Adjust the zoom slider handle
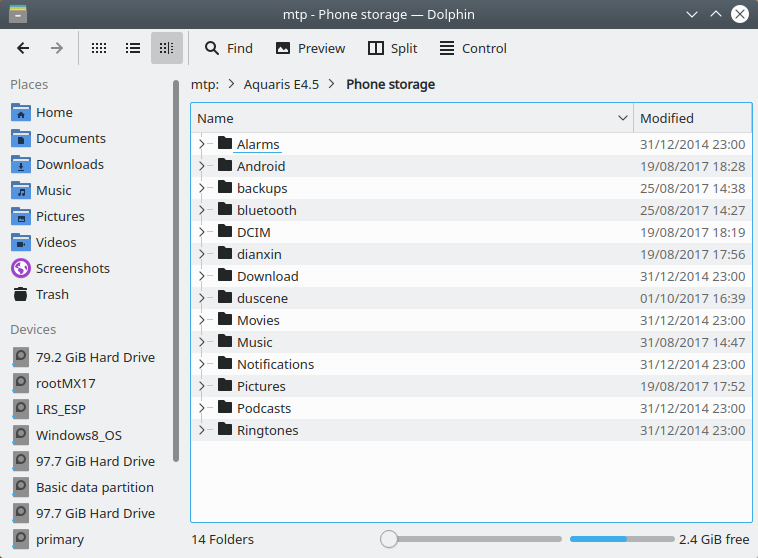The height and width of the screenshot is (558, 758). pos(389,539)
